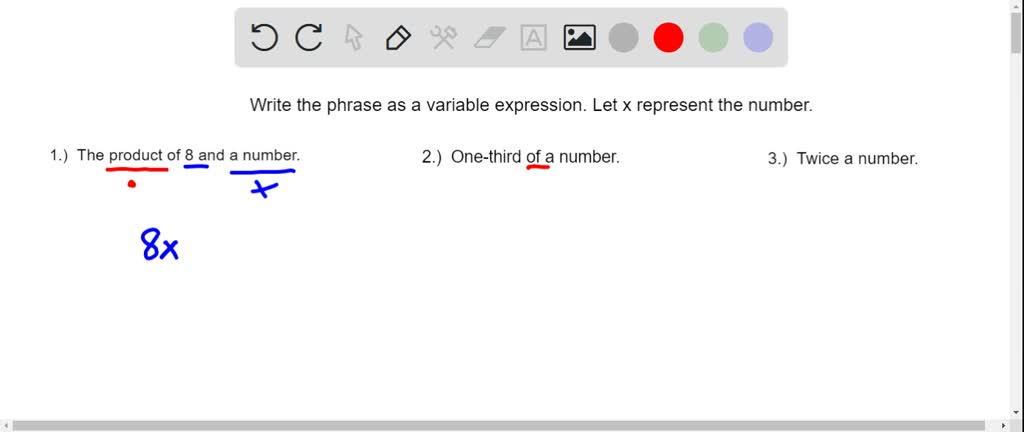The width and height of the screenshot is (1024, 432).
Task: Click problem 1 text about product of 8
Action: (x=175, y=156)
